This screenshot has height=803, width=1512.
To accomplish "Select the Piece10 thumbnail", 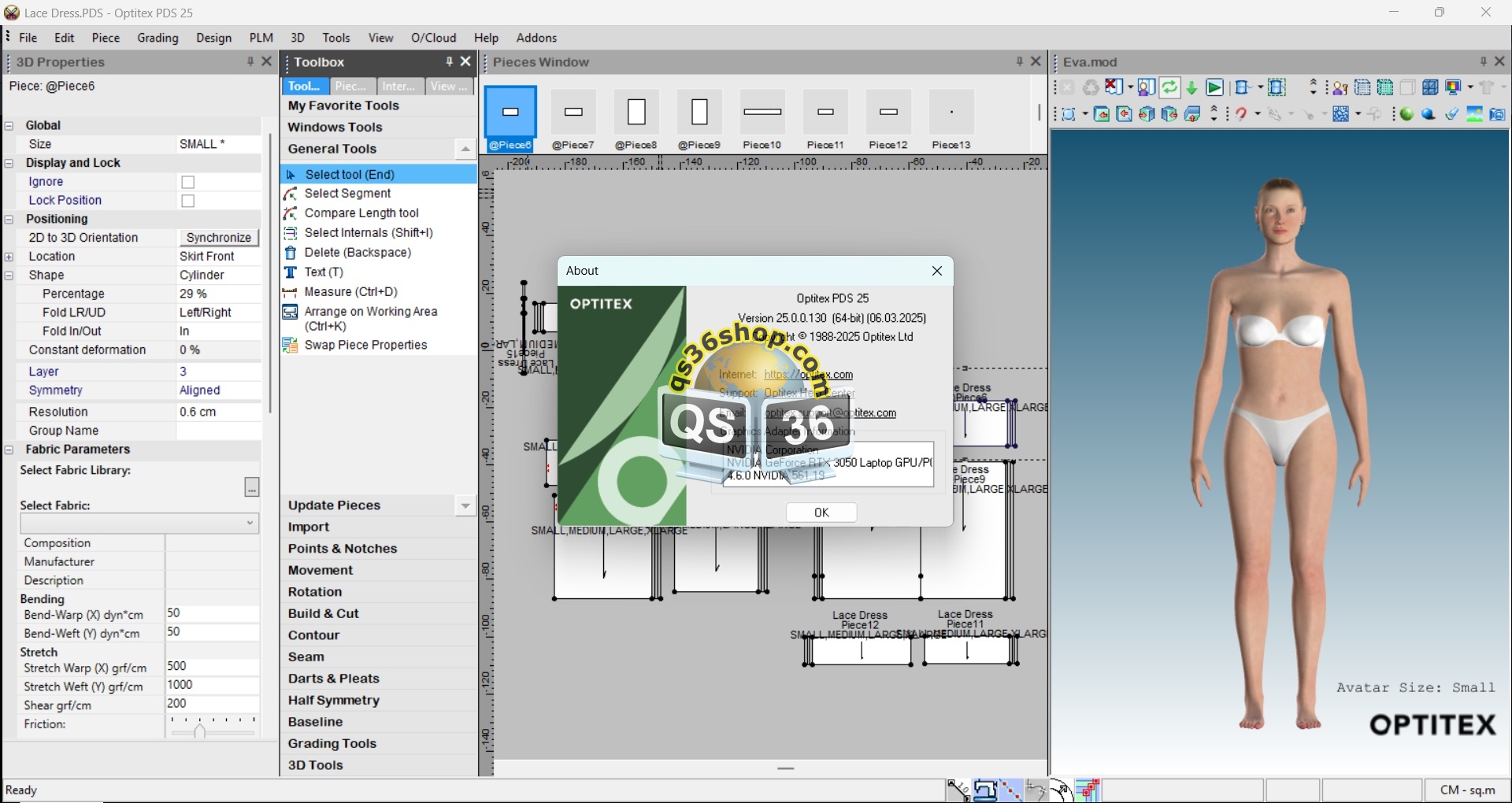I will tap(762, 119).
